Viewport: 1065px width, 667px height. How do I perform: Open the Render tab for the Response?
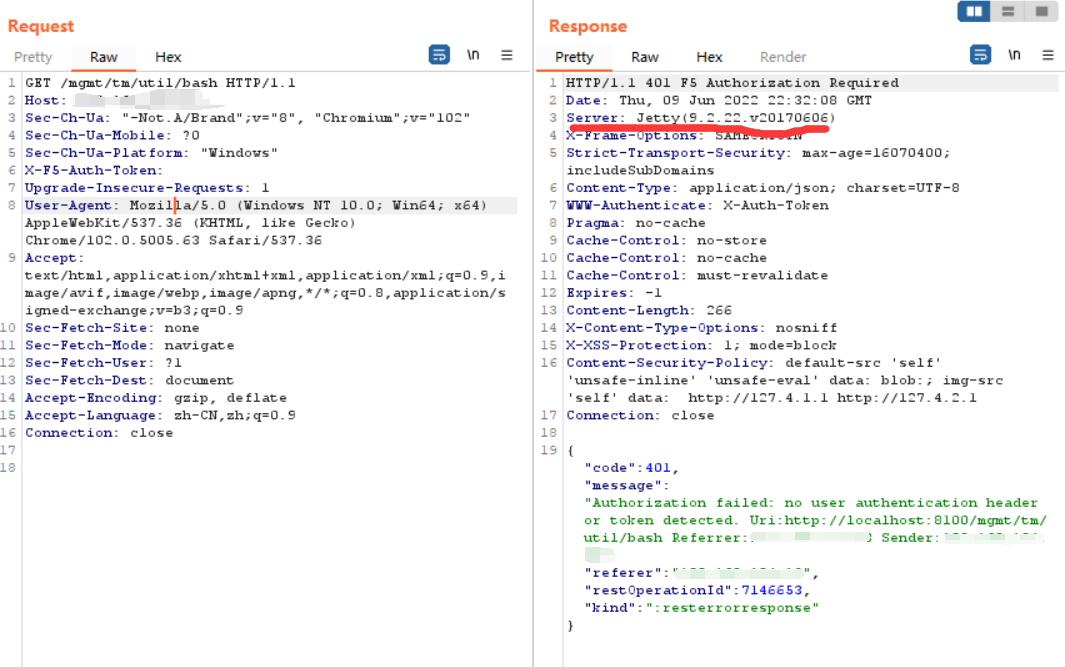pyautogui.click(x=783, y=57)
